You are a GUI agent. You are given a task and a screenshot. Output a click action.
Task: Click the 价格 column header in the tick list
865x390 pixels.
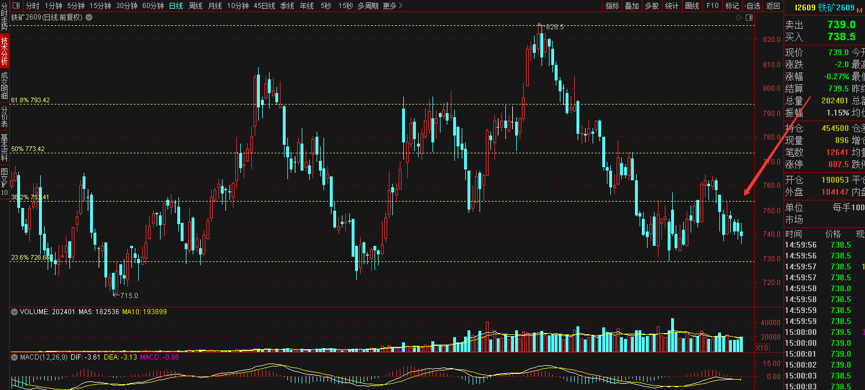pyautogui.click(x=834, y=234)
